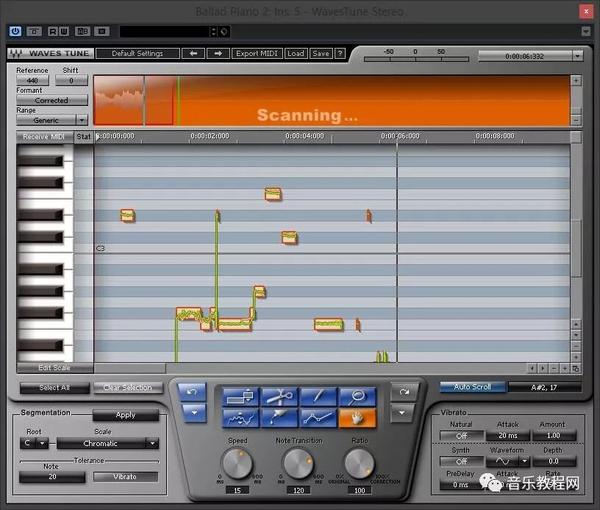Select the Magnifier zoom tool
This screenshot has width=600, height=510.
[357, 396]
